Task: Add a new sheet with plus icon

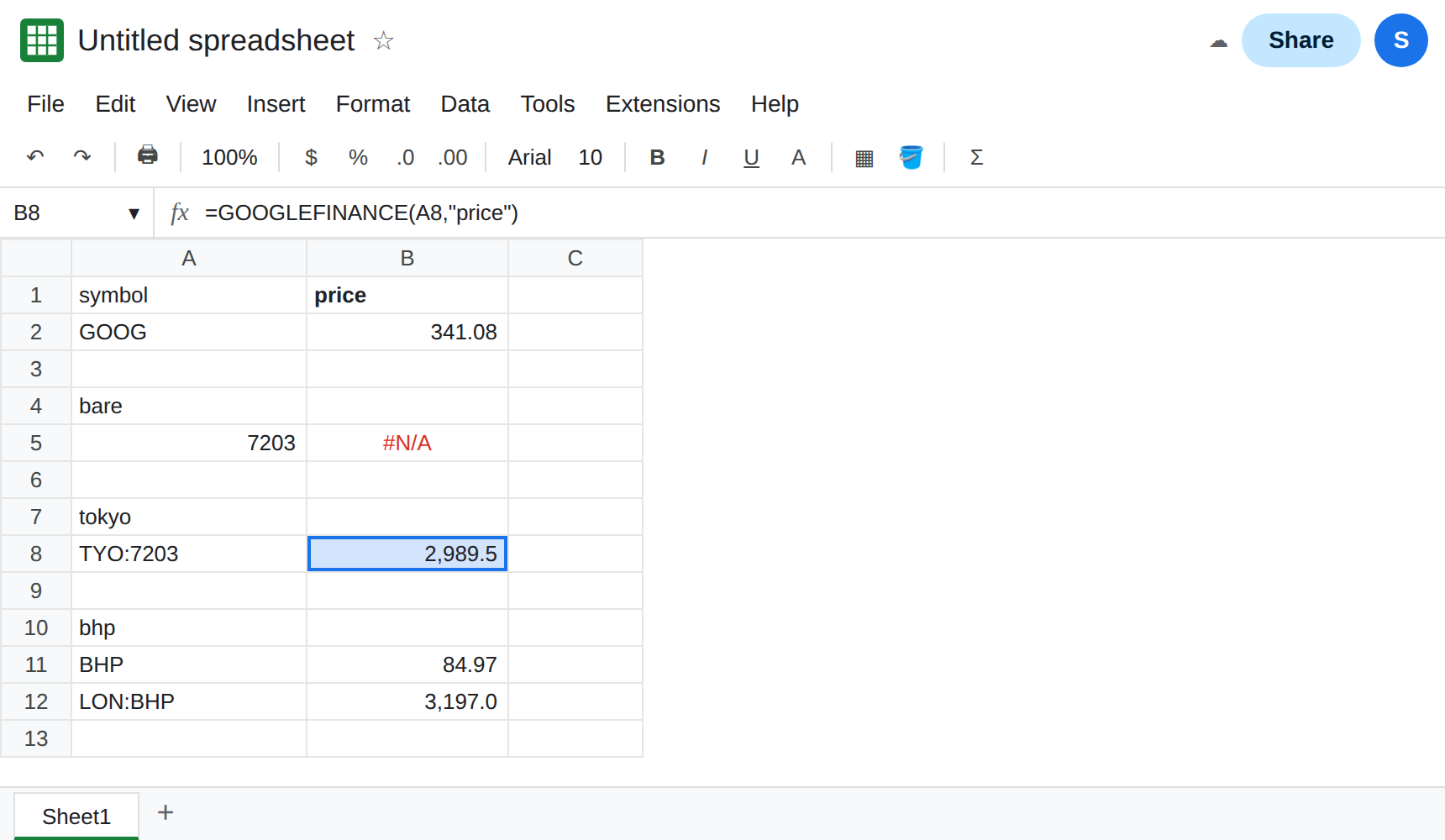Action: 166,812
